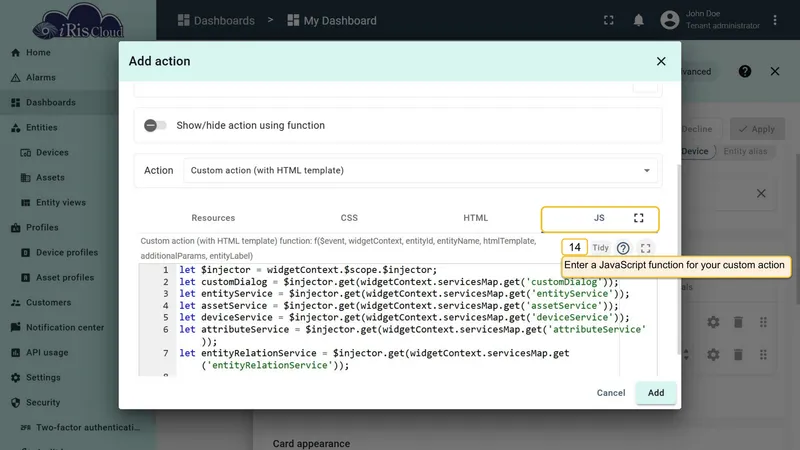
Task: Go to Dashboards in sidebar
Action: 51,103
